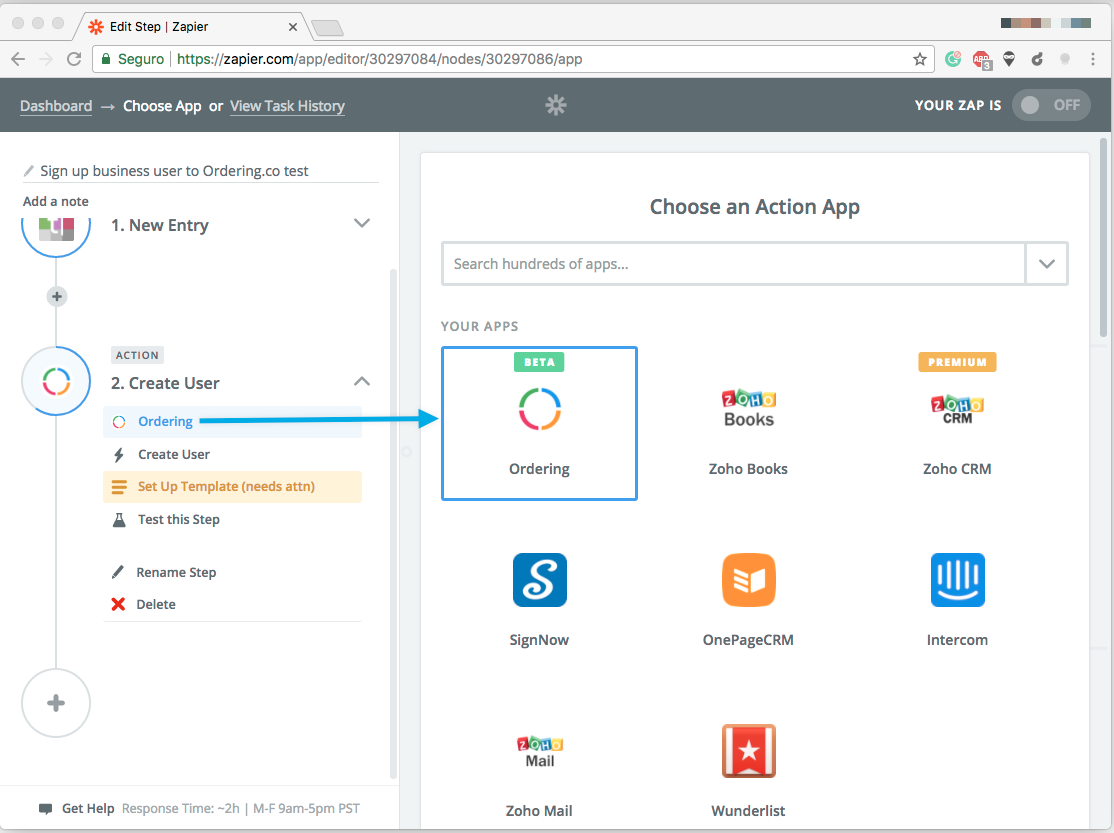
Task: Pick the SignNow app icon
Action: point(539,580)
